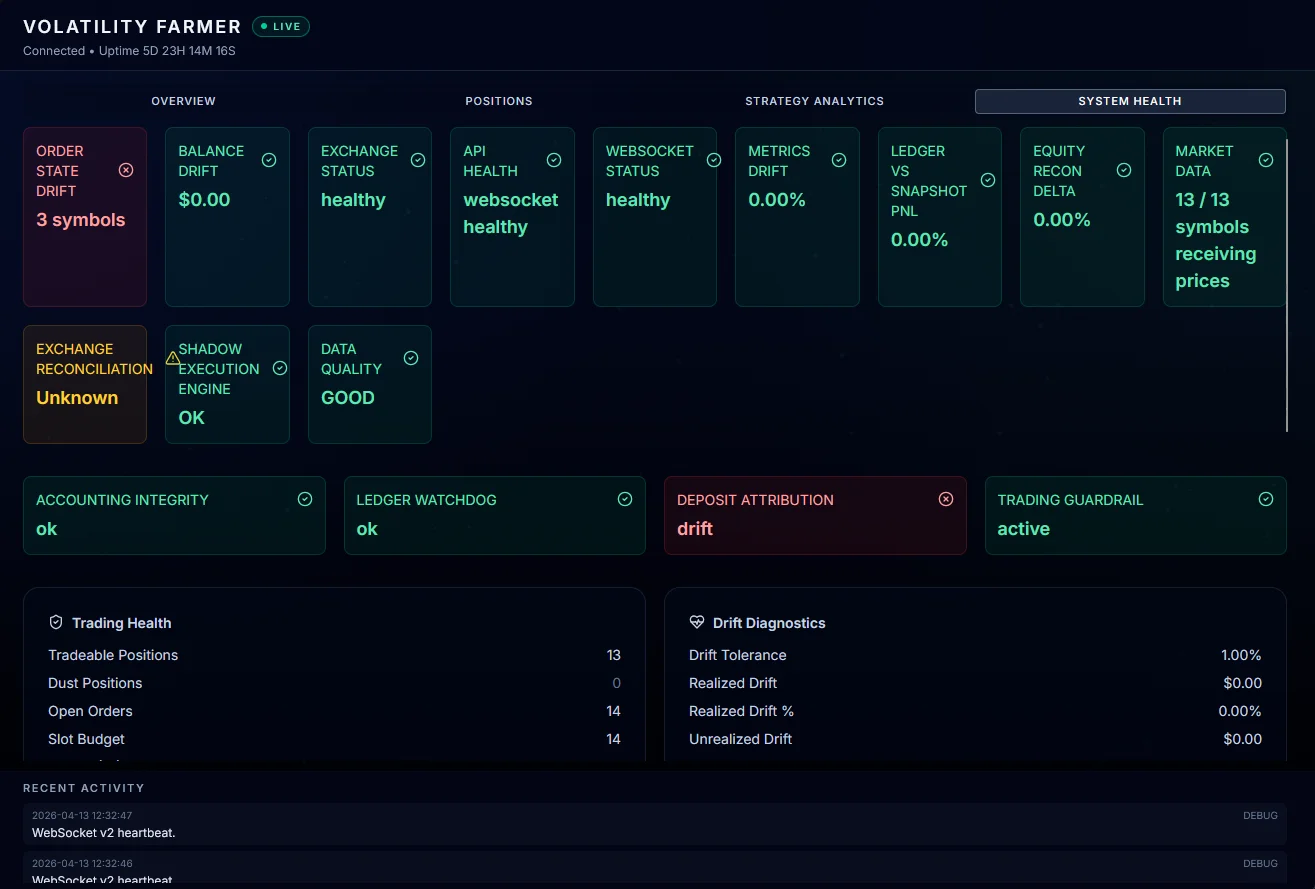Open the Websocket Status healthy card
1315x889 pixels.
click(655, 217)
